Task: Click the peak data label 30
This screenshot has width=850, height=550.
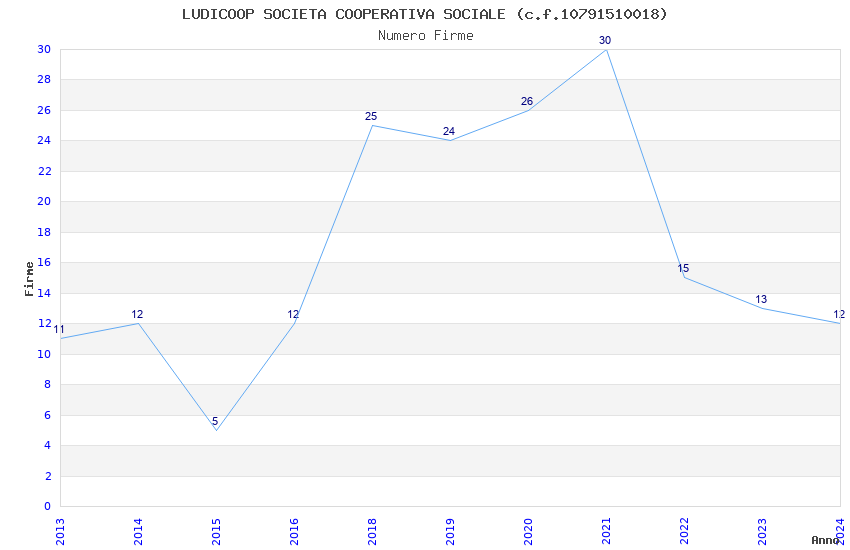Action: [x=605, y=40]
